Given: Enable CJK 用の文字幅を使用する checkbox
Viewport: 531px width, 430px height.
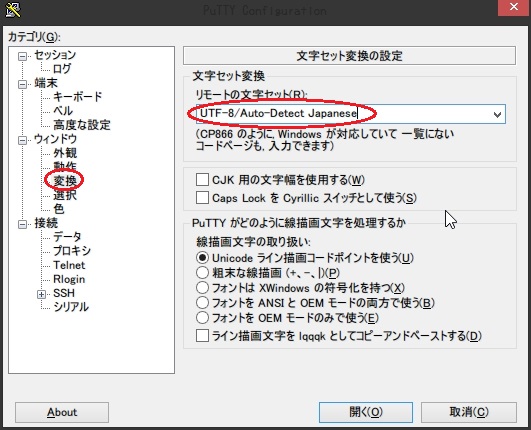Looking at the screenshot, I should [202, 179].
